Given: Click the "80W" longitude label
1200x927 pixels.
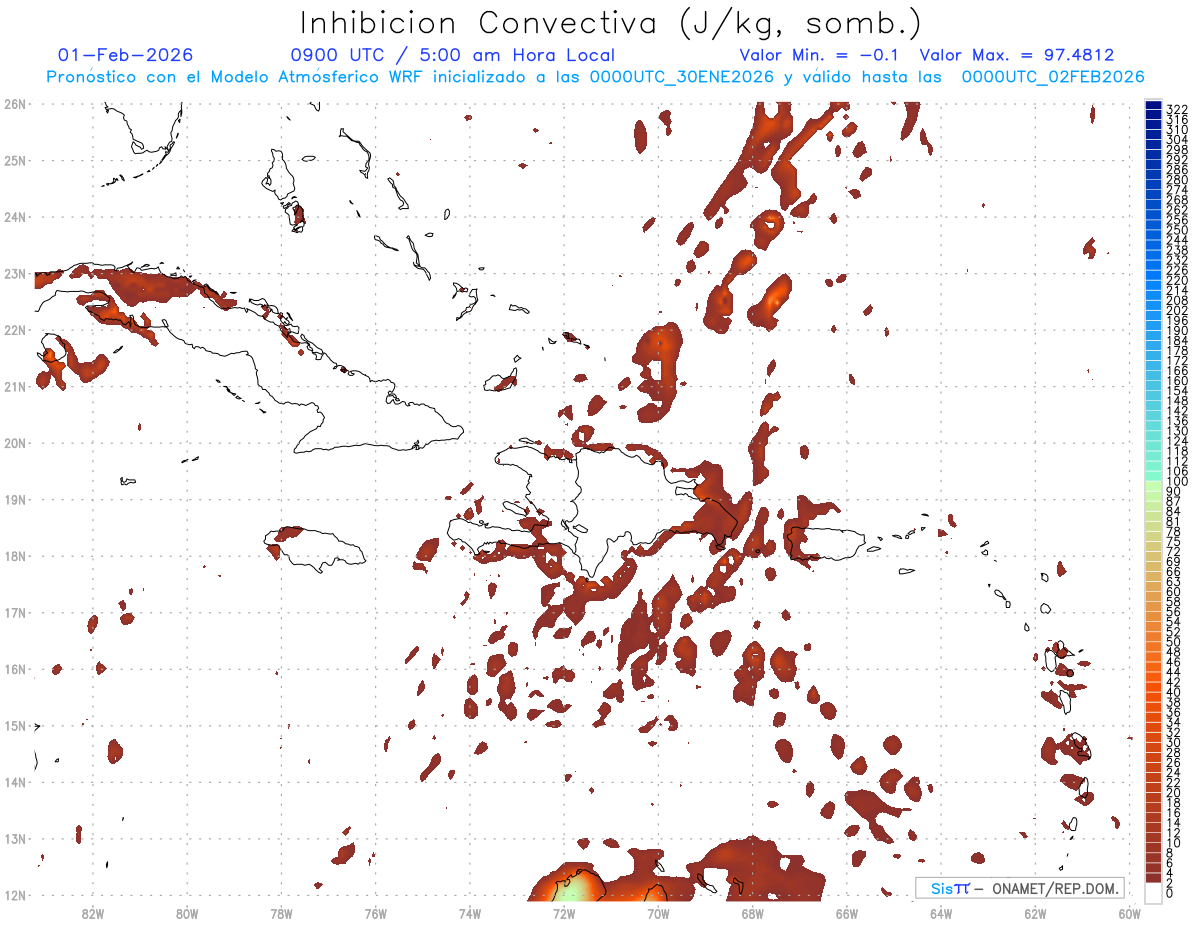Looking at the screenshot, I should click(x=187, y=913).
